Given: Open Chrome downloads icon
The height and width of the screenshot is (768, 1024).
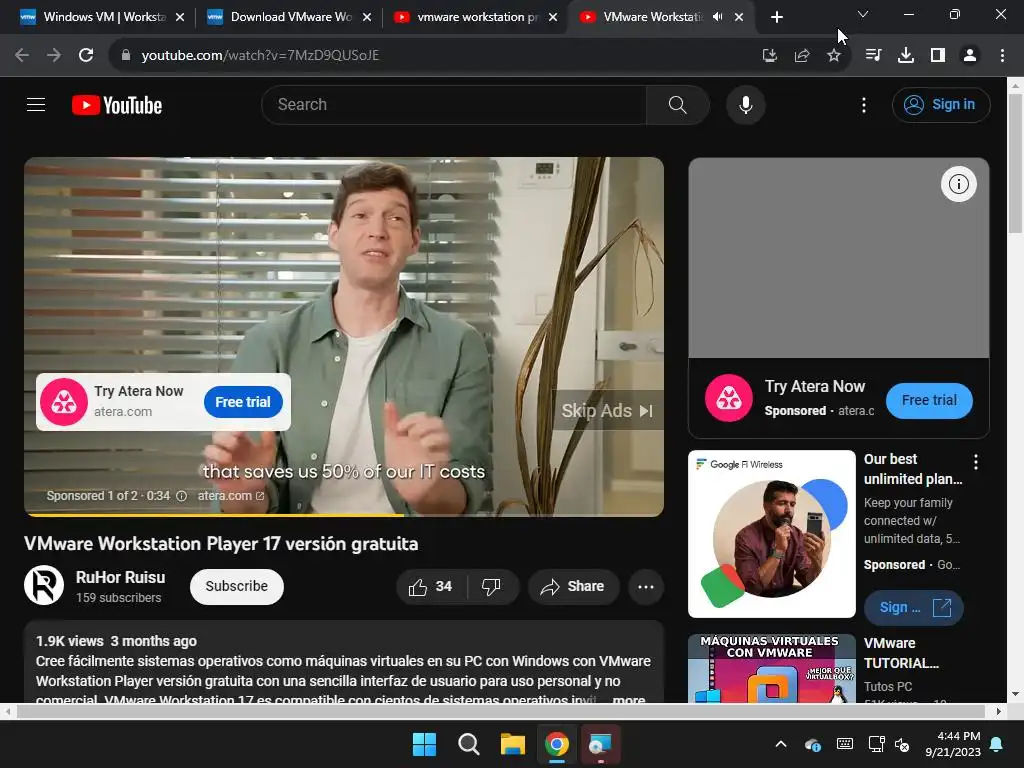Looking at the screenshot, I should 905,55.
